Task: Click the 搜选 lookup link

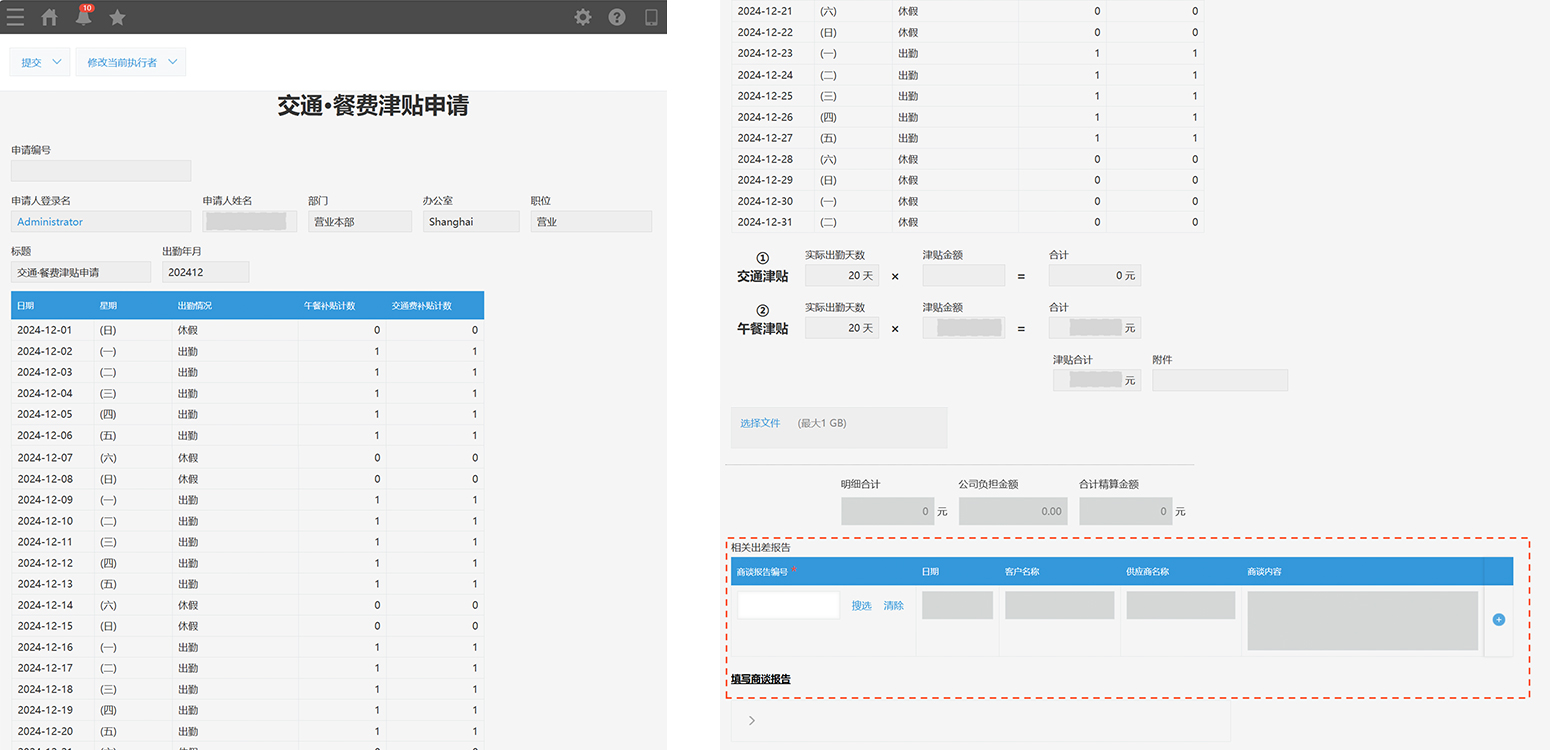Action: click(861, 606)
